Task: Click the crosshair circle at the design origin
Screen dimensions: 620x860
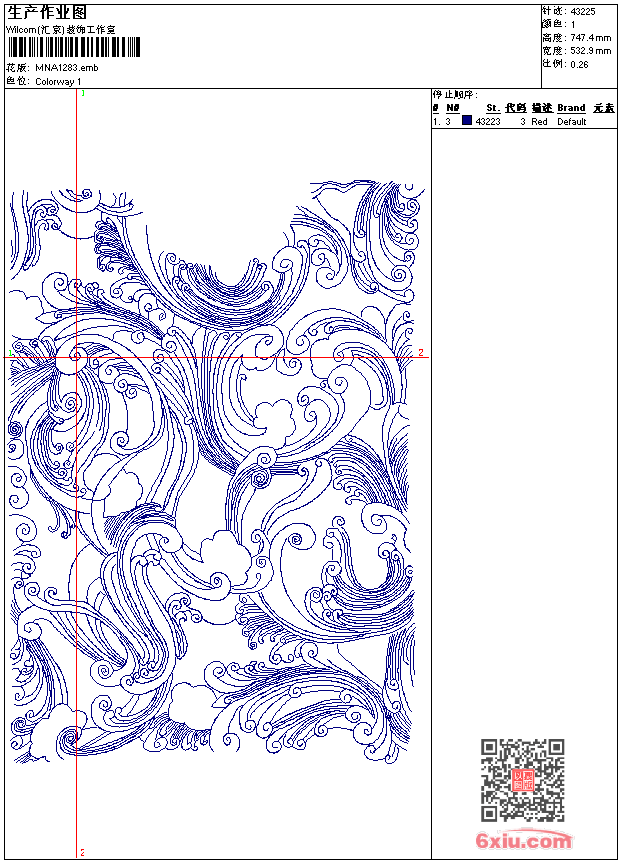Action: pyautogui.click(x=77, y=353)
